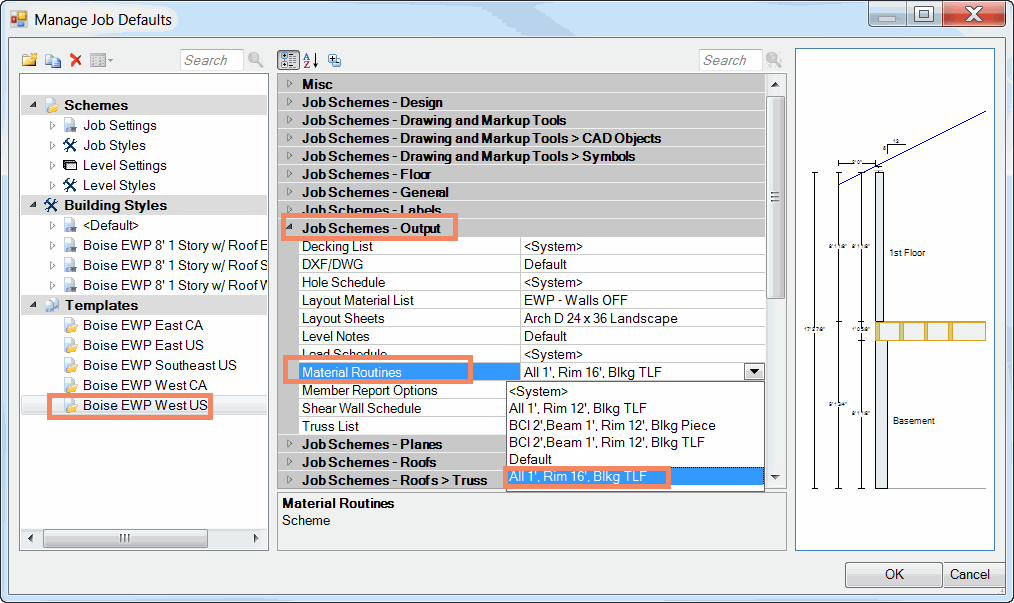
Task: Collapse the Schemes tree group
Action: pyautogui.click(x=33, y=105)
